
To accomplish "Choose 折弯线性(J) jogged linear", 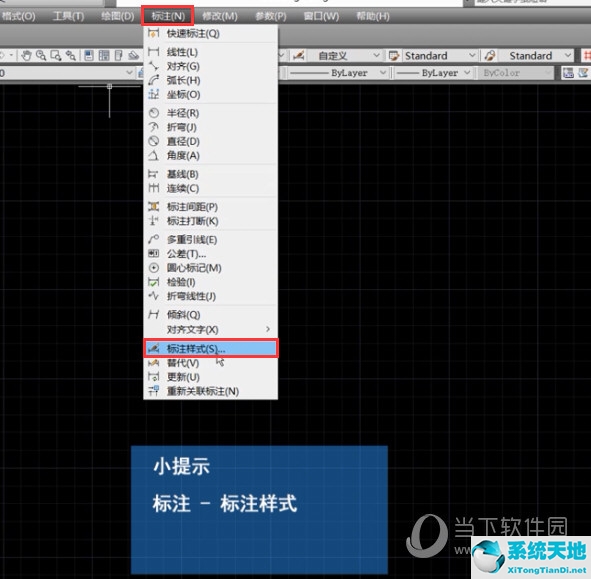I will tap(211, 296).
